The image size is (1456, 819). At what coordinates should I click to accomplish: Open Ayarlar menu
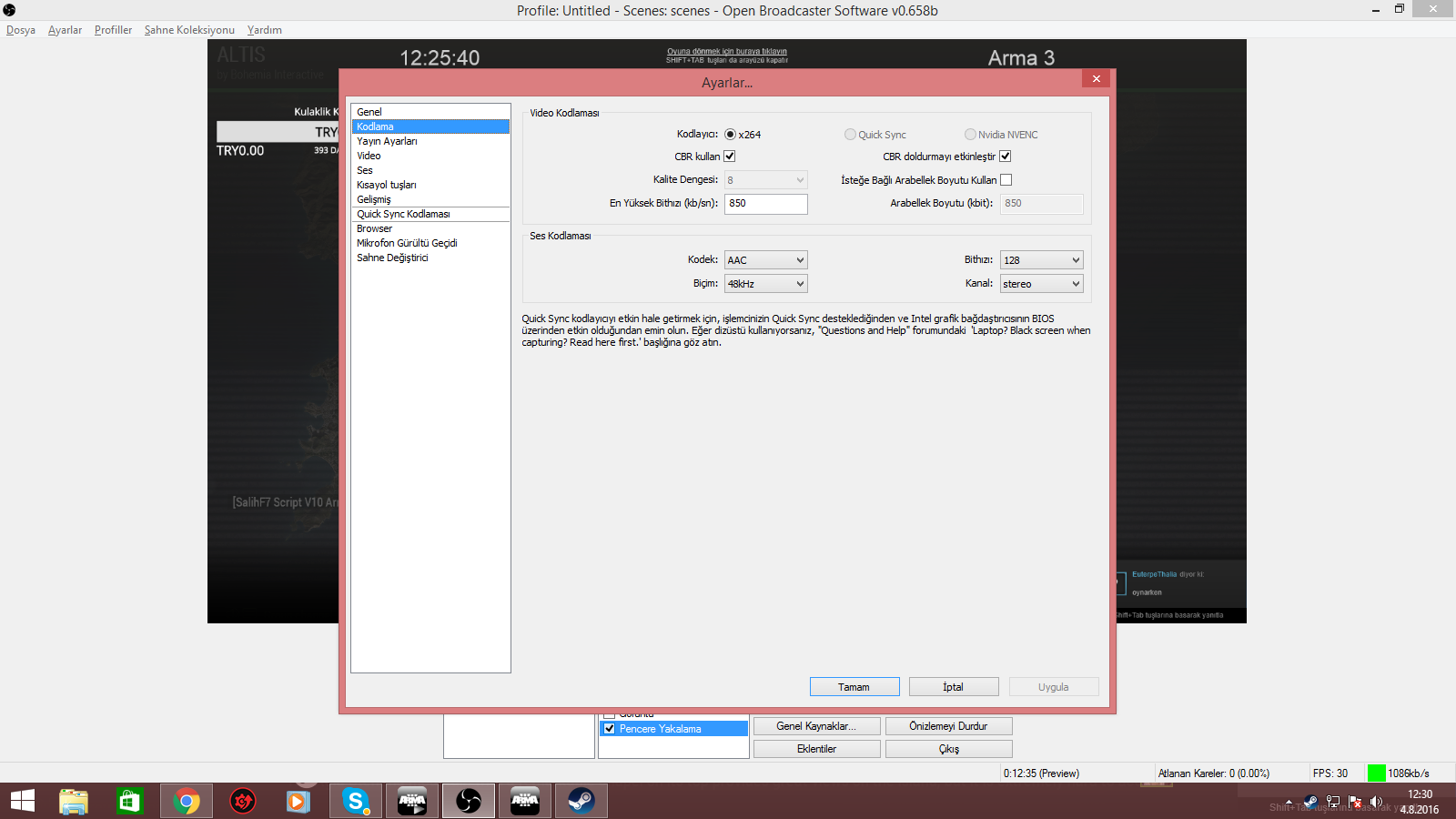pos(65,30)
